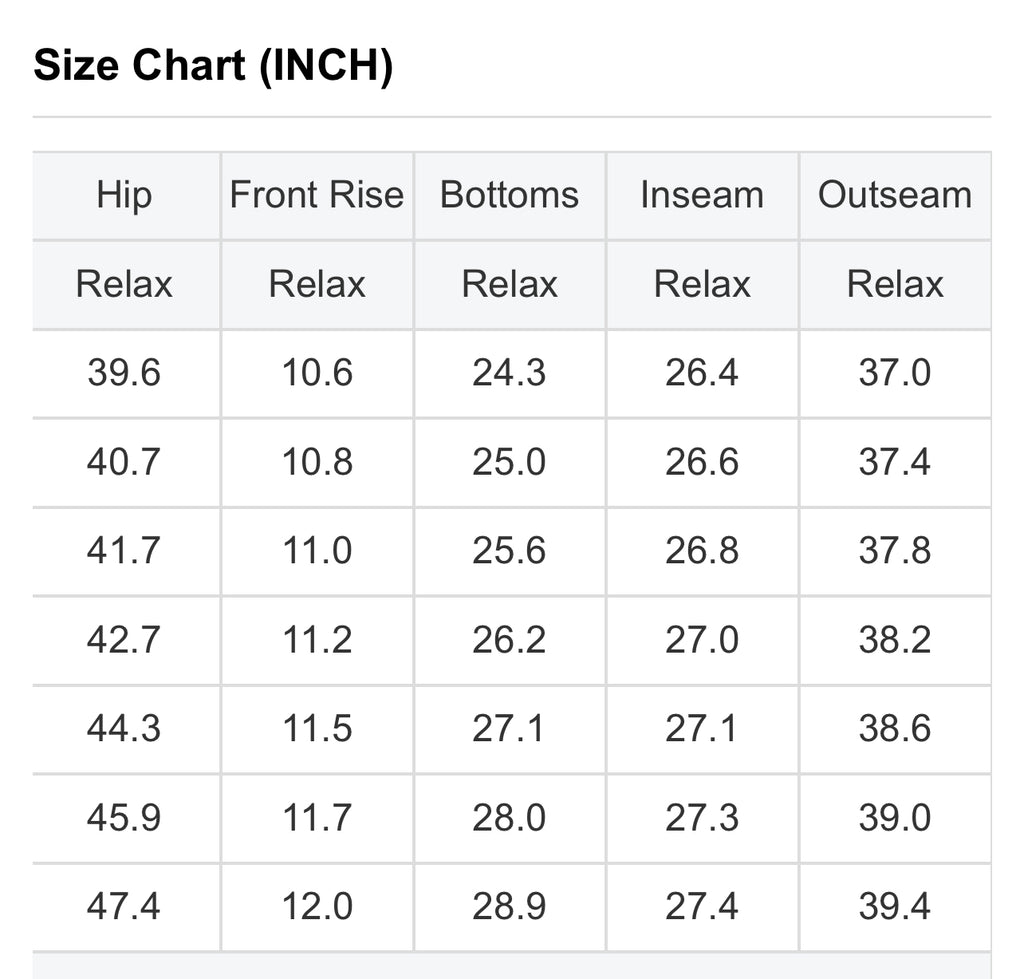Click the 39.4 outseam value
Screen dimensions: 1024x979
tap(895, 907)
